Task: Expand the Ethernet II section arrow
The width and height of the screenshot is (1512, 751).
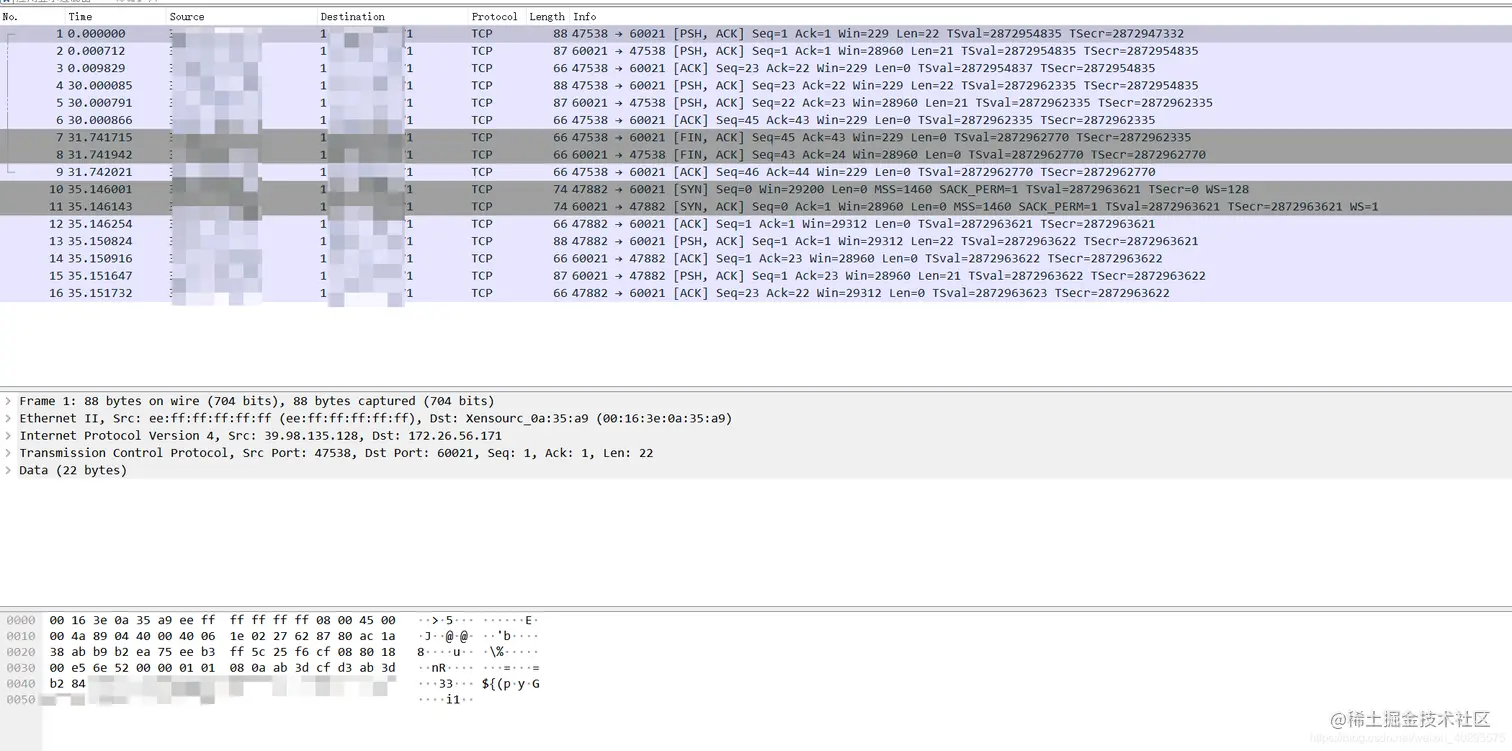Action: (x=8, y=418)
